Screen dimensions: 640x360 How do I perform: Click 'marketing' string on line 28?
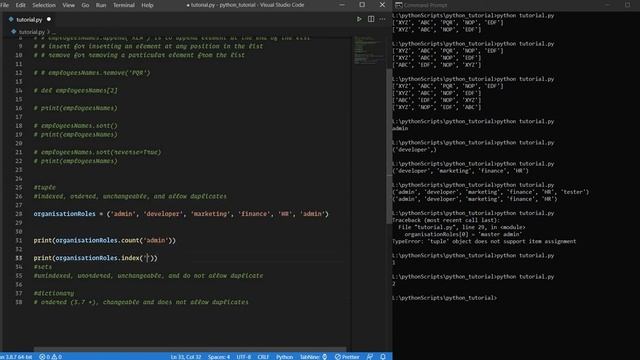pos(211,214)
